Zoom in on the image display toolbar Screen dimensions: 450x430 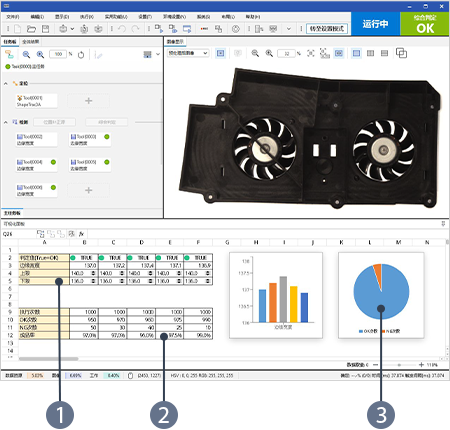point(269,53)
